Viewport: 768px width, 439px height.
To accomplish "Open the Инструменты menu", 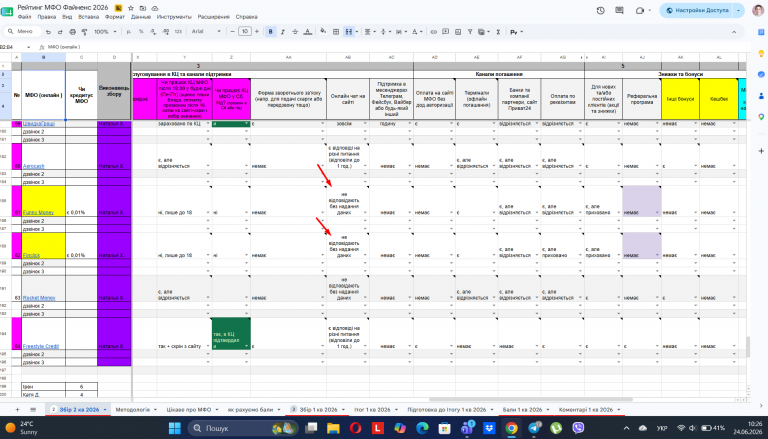I will pos(174,17).
